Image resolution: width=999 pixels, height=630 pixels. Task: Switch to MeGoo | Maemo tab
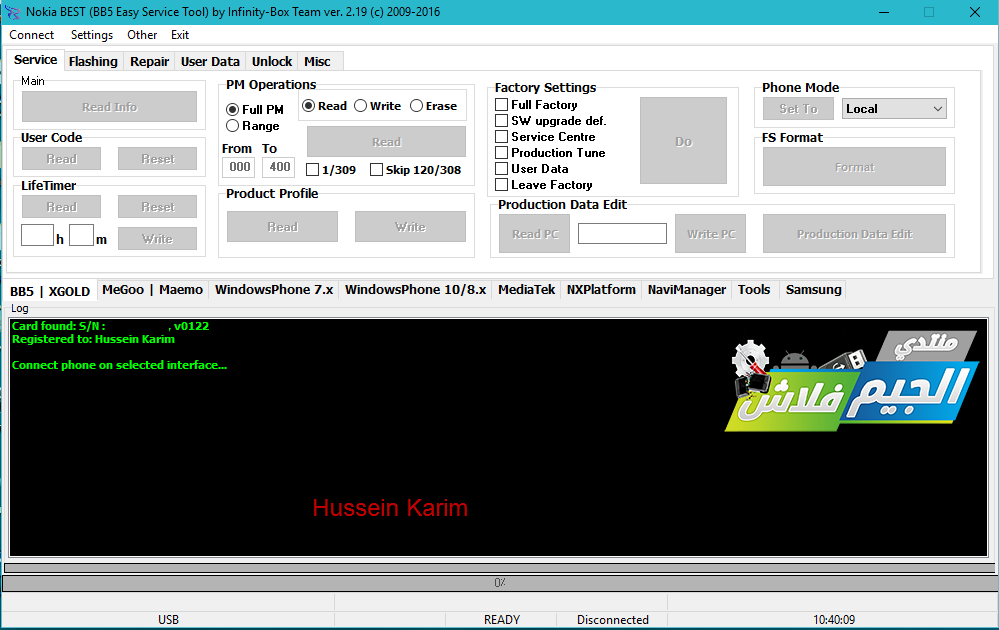152,290
